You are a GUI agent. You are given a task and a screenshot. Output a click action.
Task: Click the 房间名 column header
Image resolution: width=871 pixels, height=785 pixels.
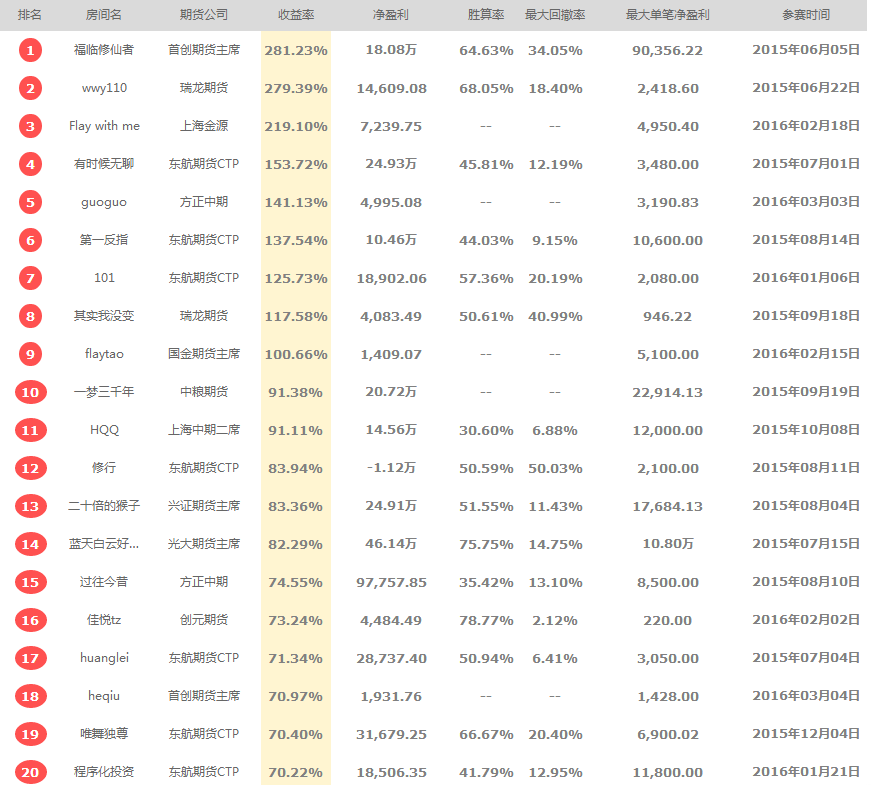point(104,15)
